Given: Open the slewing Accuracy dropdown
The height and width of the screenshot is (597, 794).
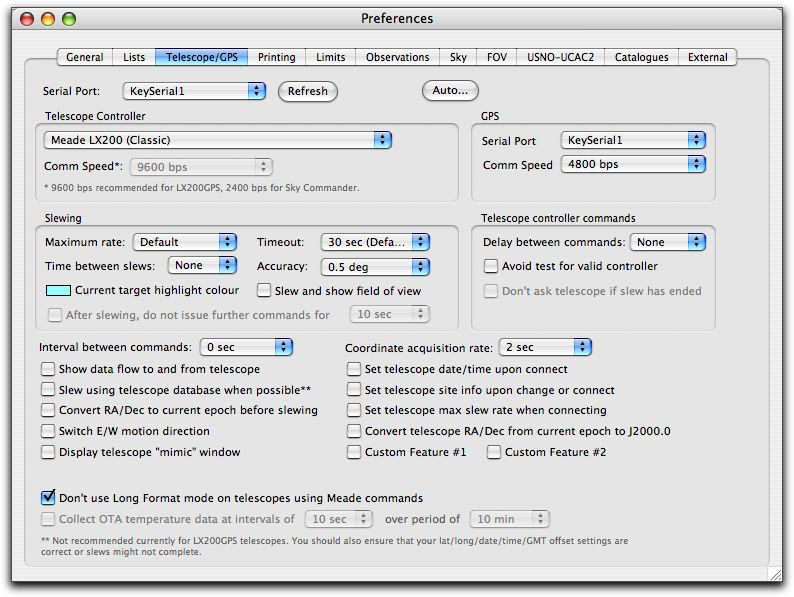Looking at the screenshot, I should pyautogui.click(x=375, y=267).
